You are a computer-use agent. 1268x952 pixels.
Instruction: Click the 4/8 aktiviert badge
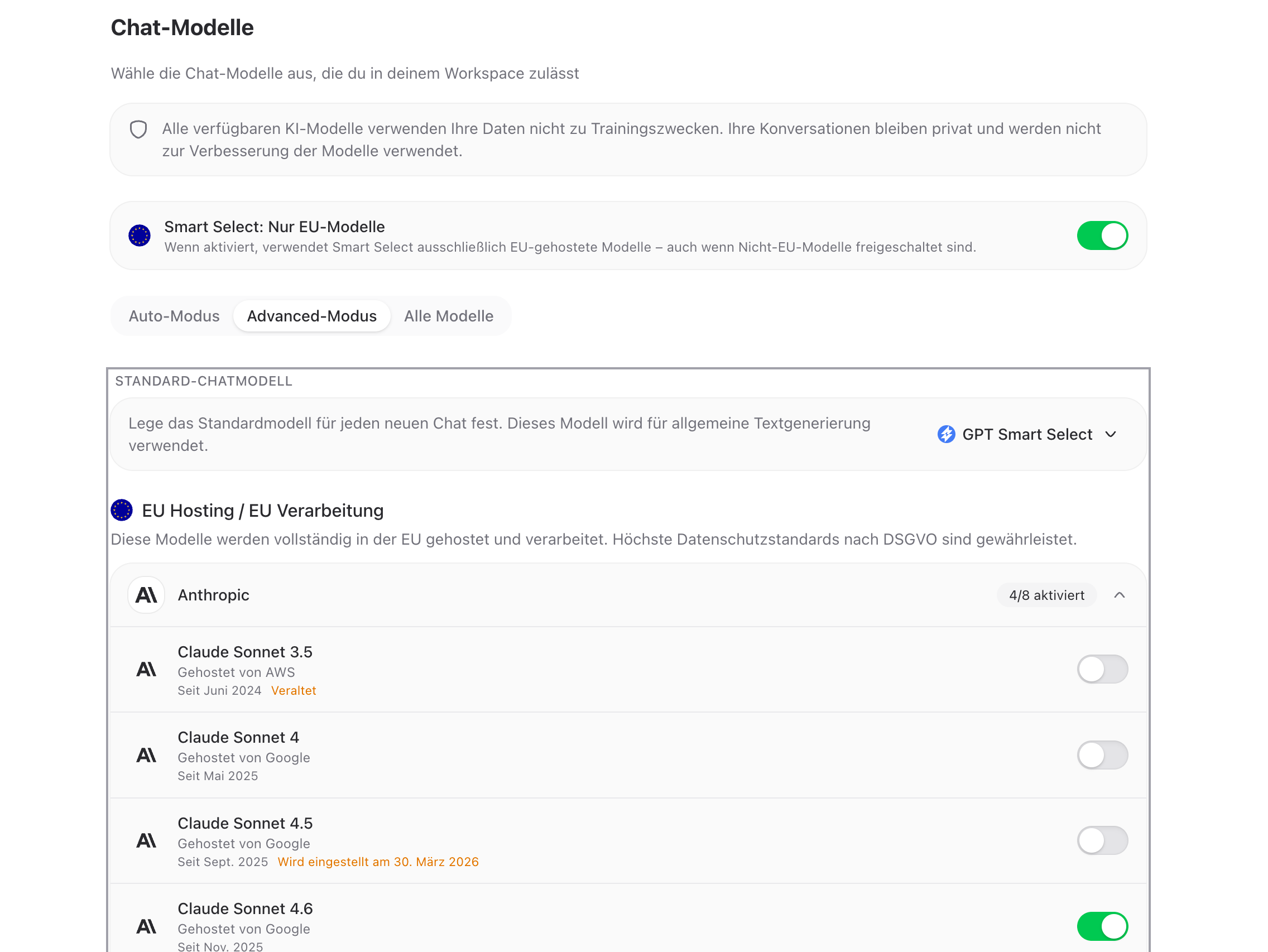point(1046,595)
